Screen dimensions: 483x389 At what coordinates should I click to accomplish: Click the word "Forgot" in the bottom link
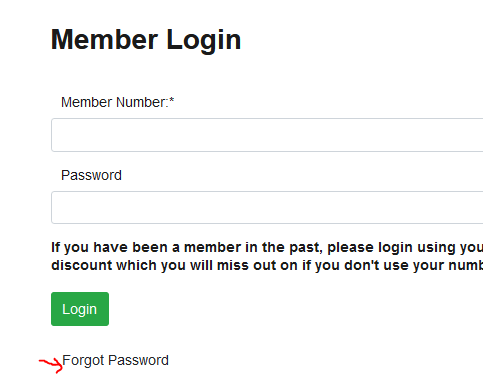tap(83, 360)
